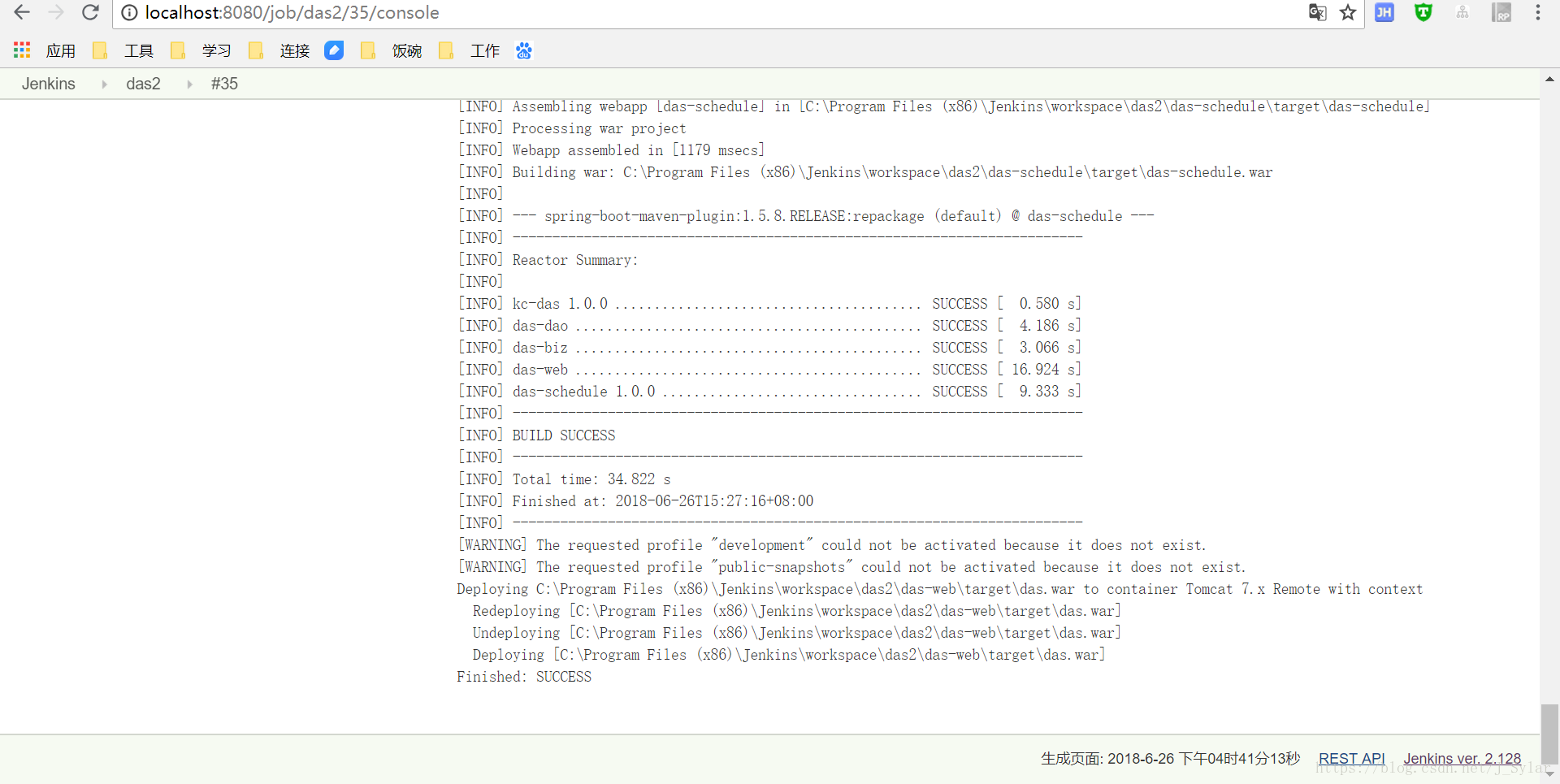Open Jenkins ver. 2.128 link

click(1462, 758)
